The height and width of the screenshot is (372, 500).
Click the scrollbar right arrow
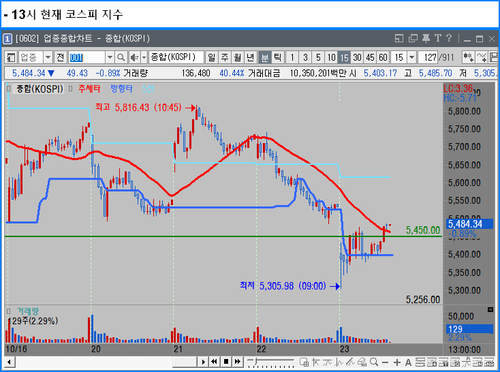coord(203,362)
